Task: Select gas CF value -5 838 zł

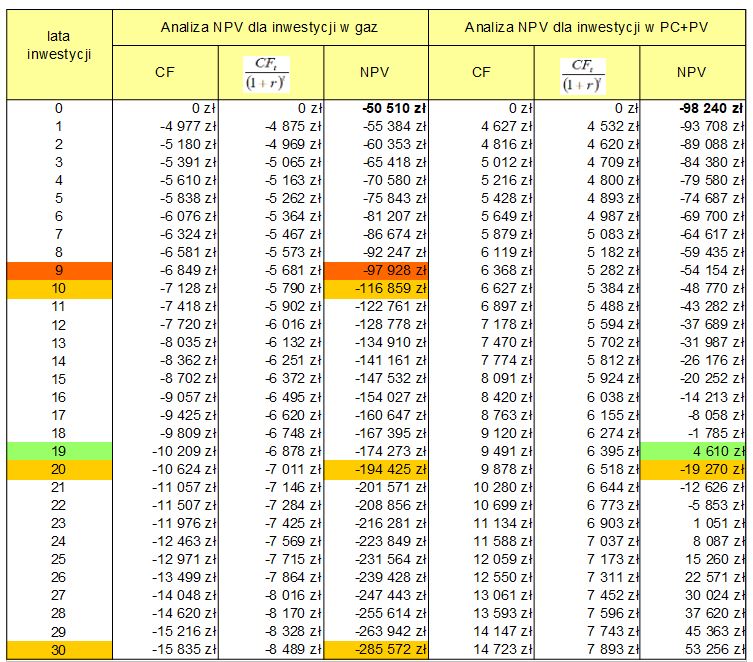Action: point(188,199)
